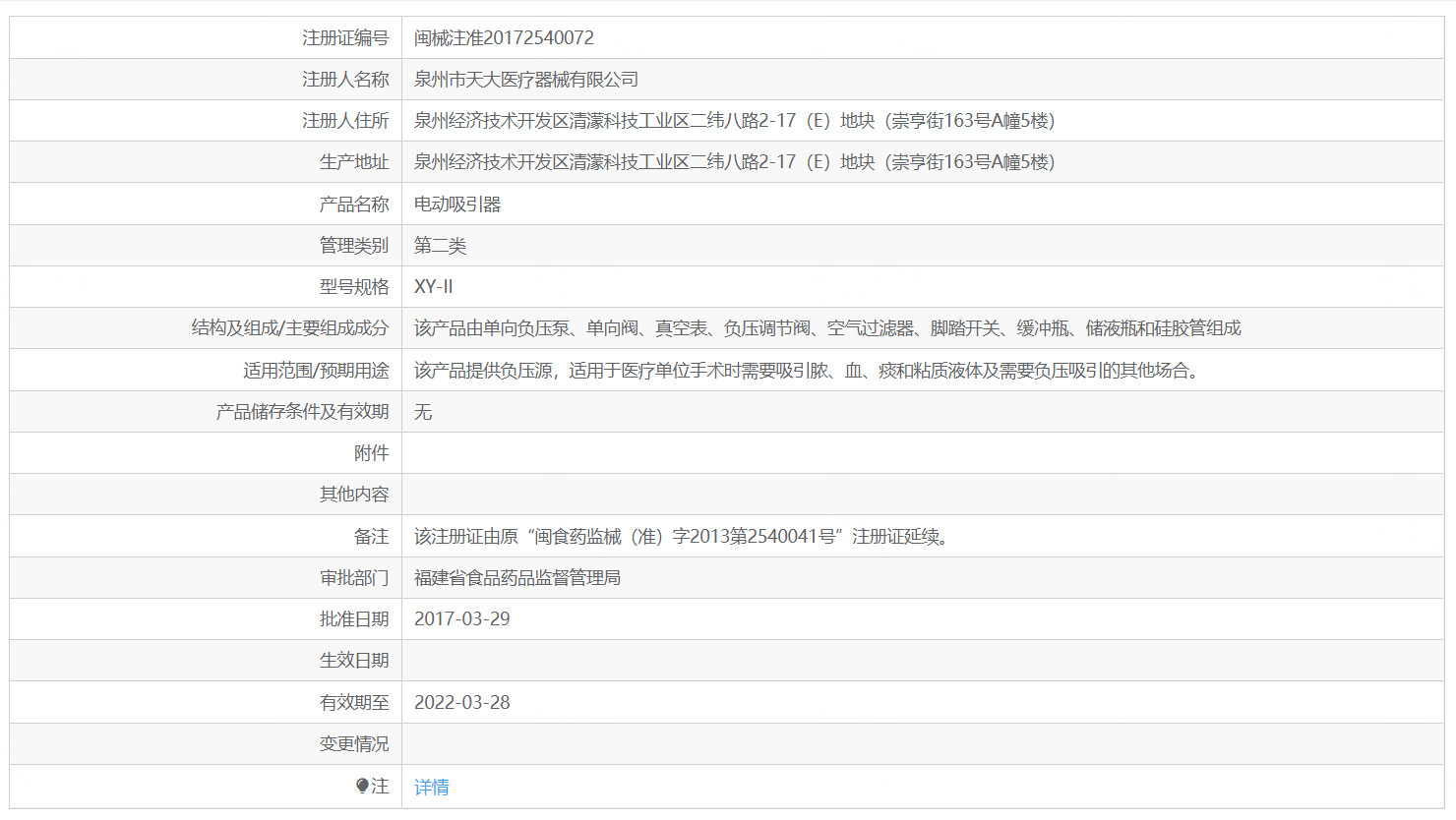The height and width of the screenshot is (820, 1456).
Task: Click the remark text mentioning 2013第2540041号
Action: tap(682, 537)
